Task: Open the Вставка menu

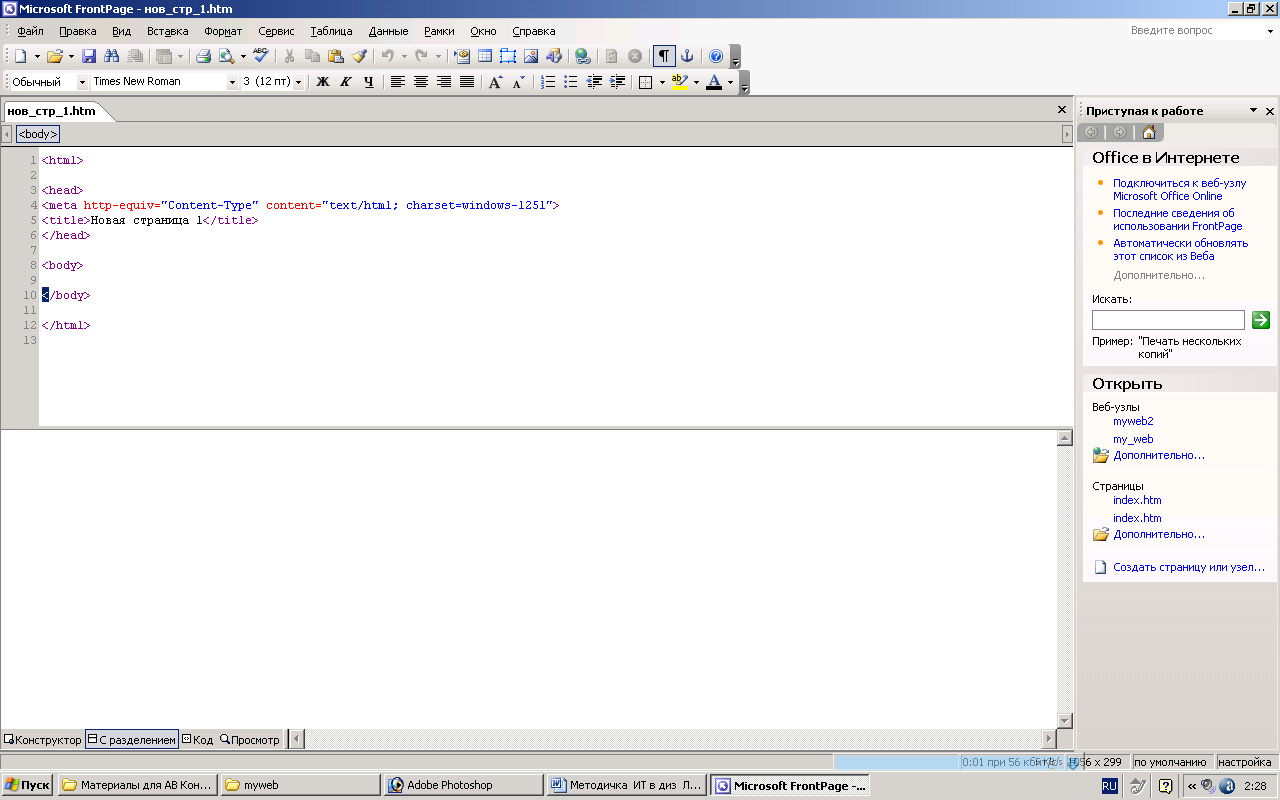Action: (x=167, y=31)
